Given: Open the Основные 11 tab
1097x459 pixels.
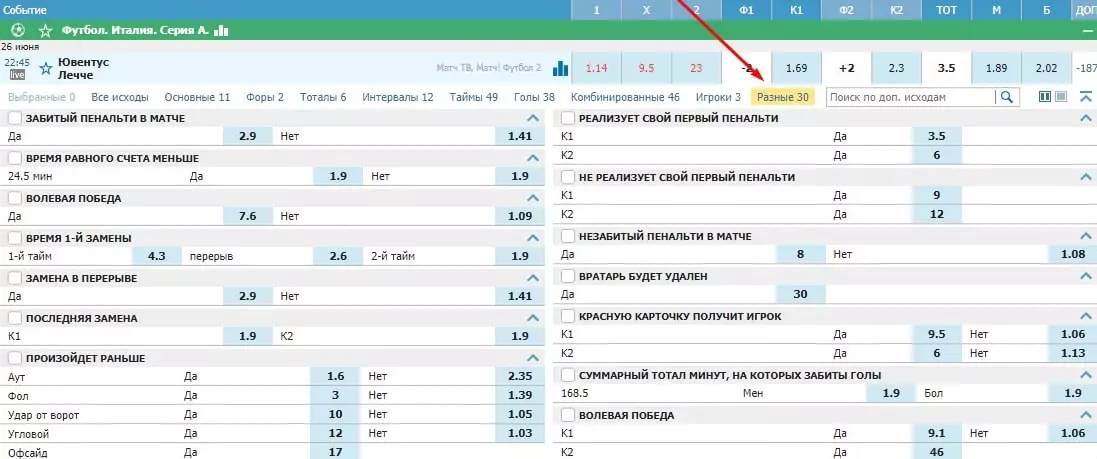Looking at the screenshot, I should [197, 97].
